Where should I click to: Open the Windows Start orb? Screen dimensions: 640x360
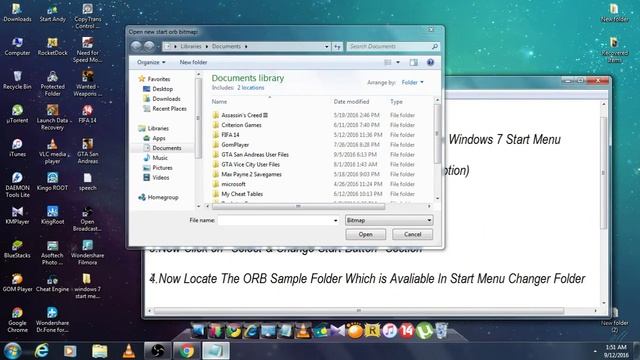coord(12,351)
